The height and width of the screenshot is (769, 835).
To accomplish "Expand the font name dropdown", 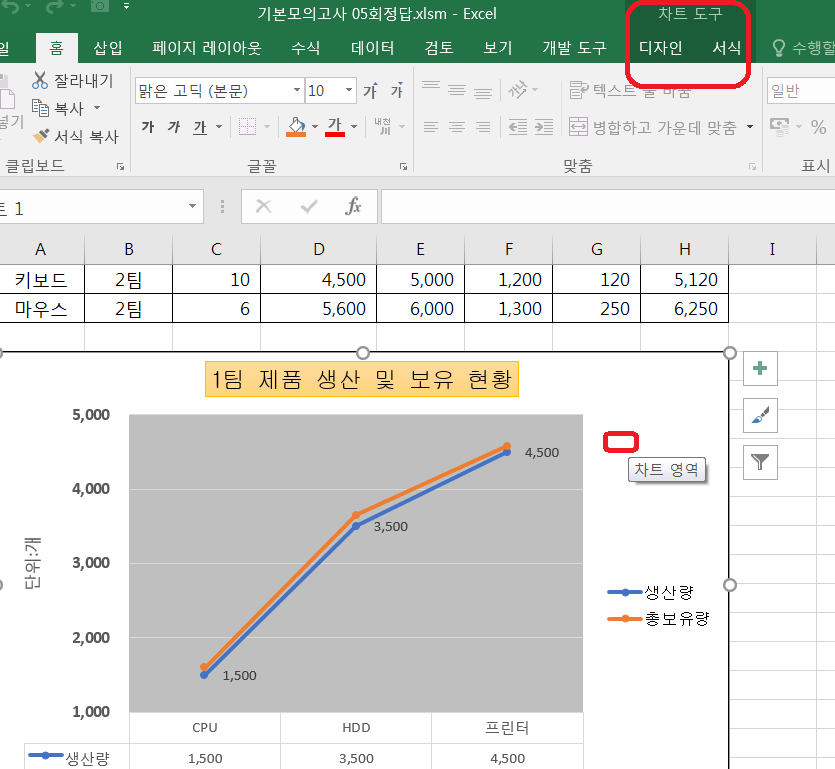I will 297,91.
